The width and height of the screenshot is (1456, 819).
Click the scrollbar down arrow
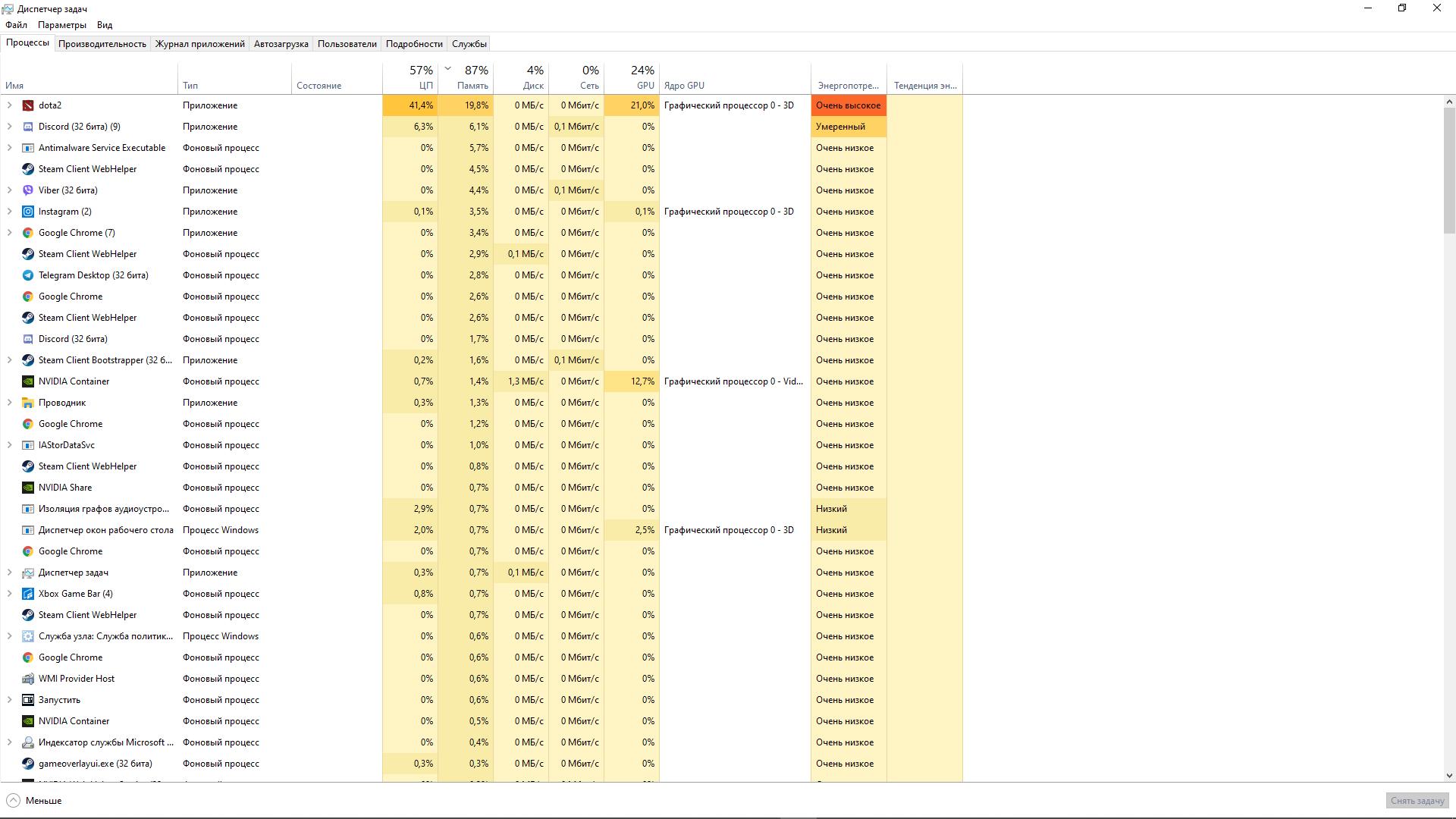pyautogui.click(x=1449, y=776)
